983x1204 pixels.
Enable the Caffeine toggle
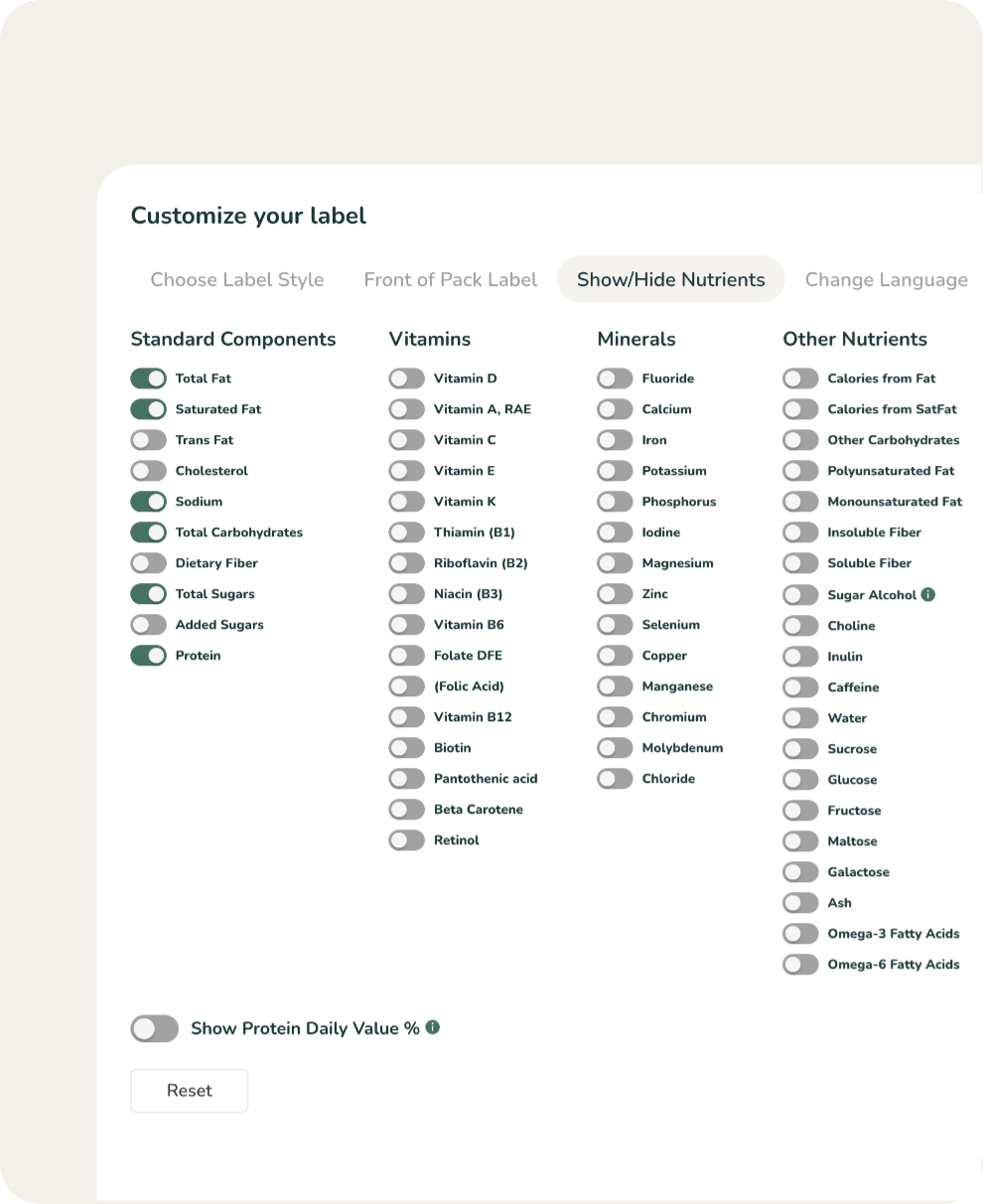(800, 687)
